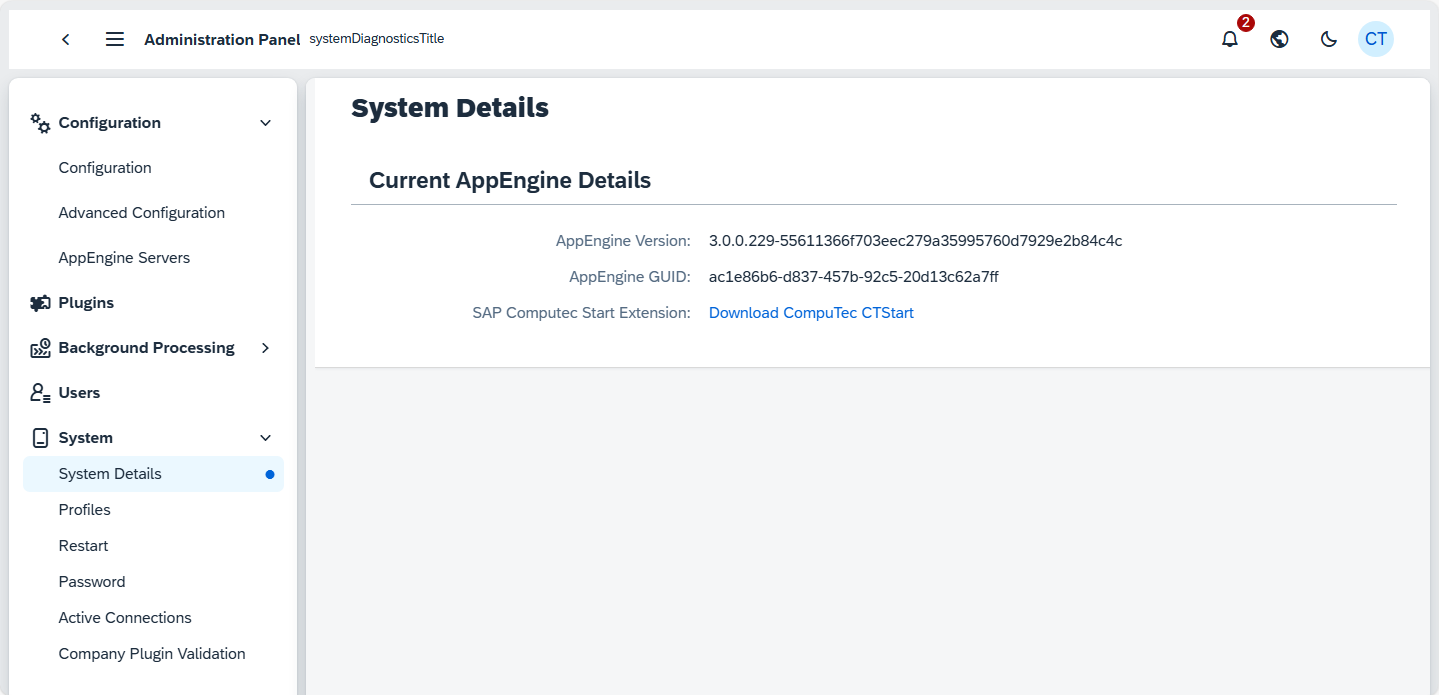
Task: Collapse the System section chevron
Action: [265, 437]
